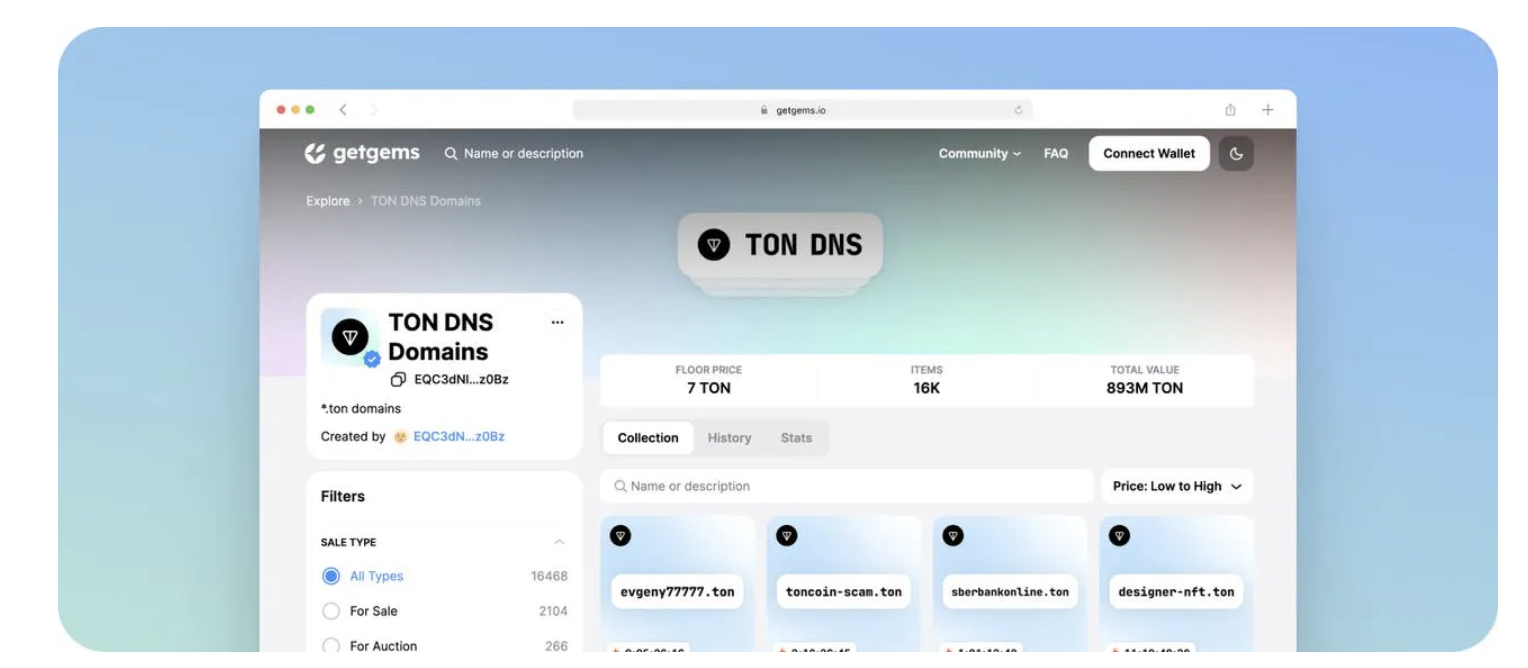The image size is (1528, 668).
Task: Reload page using address bar refresh icon
Action: pos(1018,111)
